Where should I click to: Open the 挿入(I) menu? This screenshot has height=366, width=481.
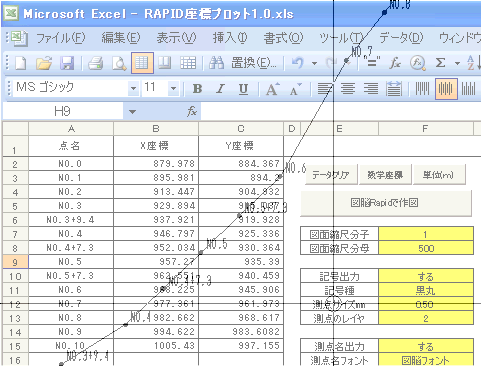point(230,38)
